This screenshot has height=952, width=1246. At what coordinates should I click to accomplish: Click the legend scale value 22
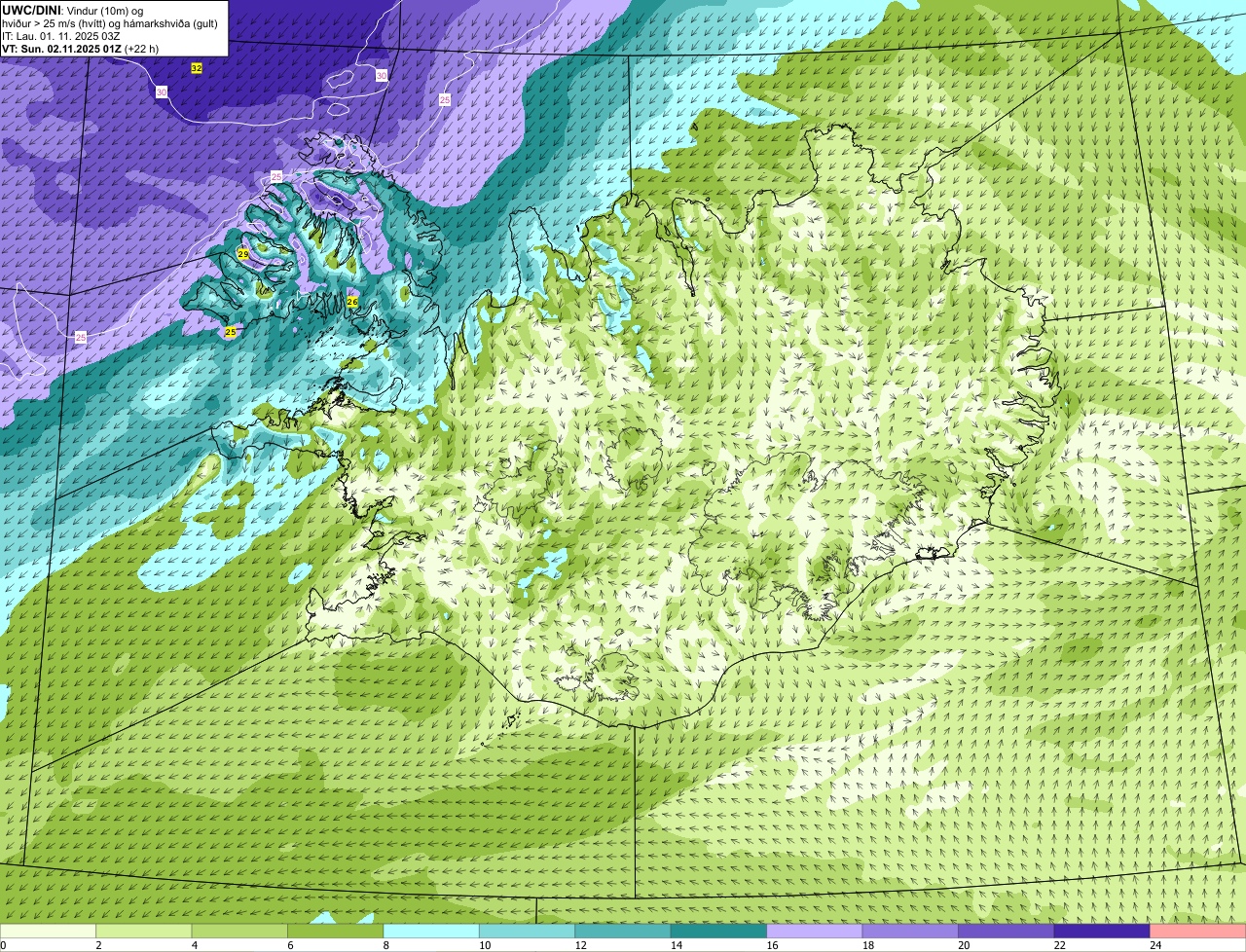(1060, 945)
